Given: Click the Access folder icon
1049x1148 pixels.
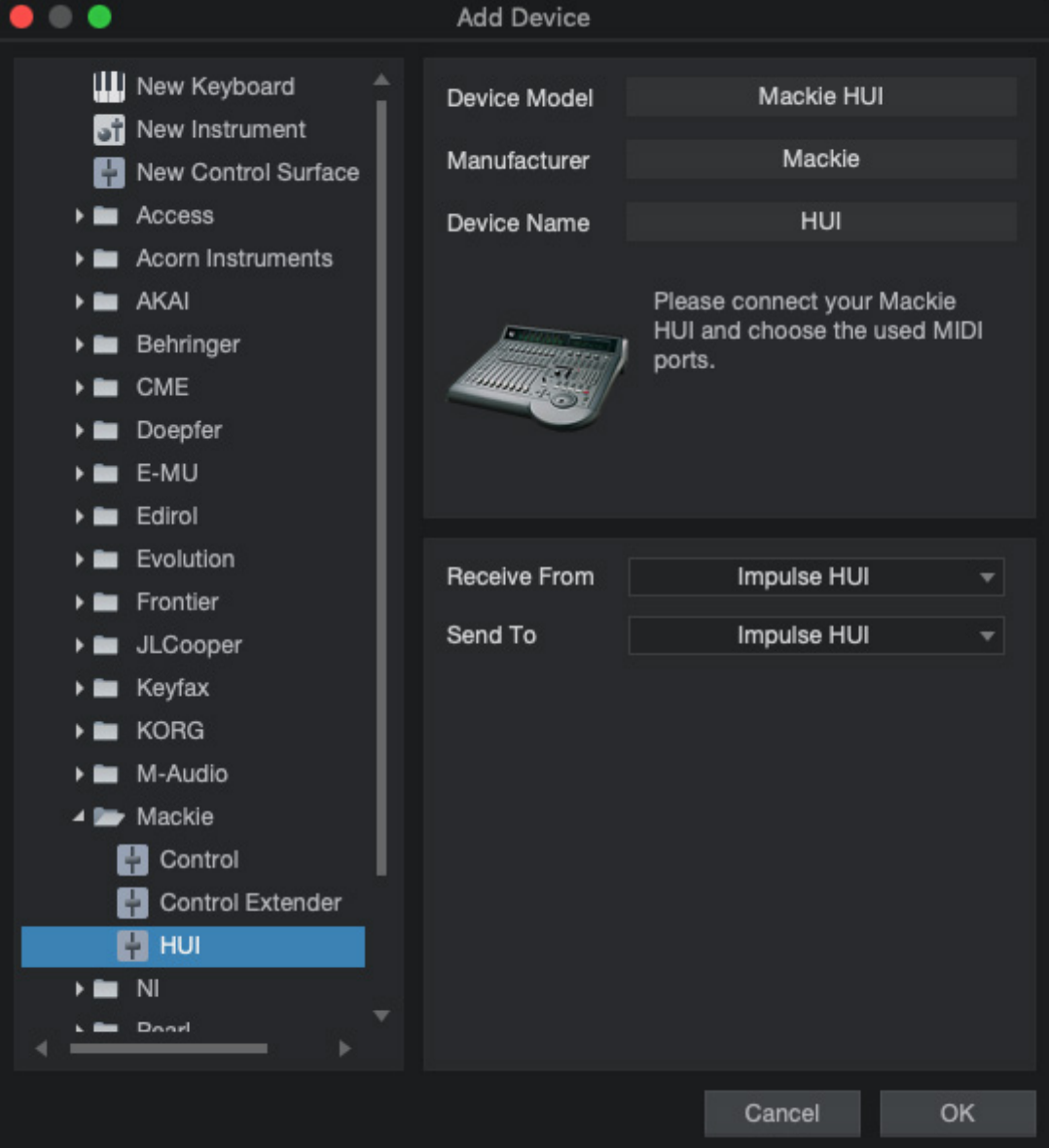Looking at the screenshot, I should pyautogui.click(x=106, y=216).
